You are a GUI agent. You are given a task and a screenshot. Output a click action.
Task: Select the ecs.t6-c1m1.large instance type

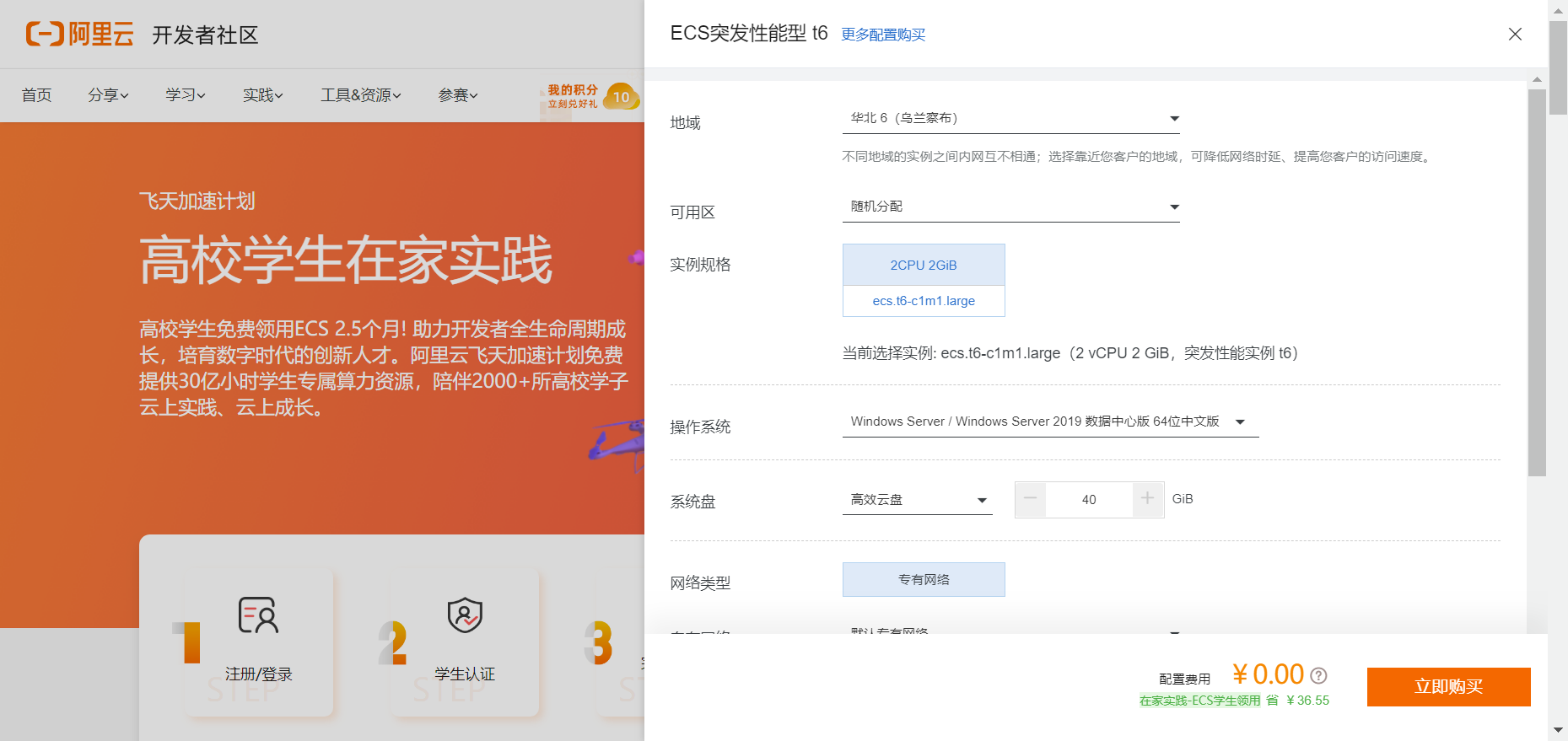coord(924,301)
